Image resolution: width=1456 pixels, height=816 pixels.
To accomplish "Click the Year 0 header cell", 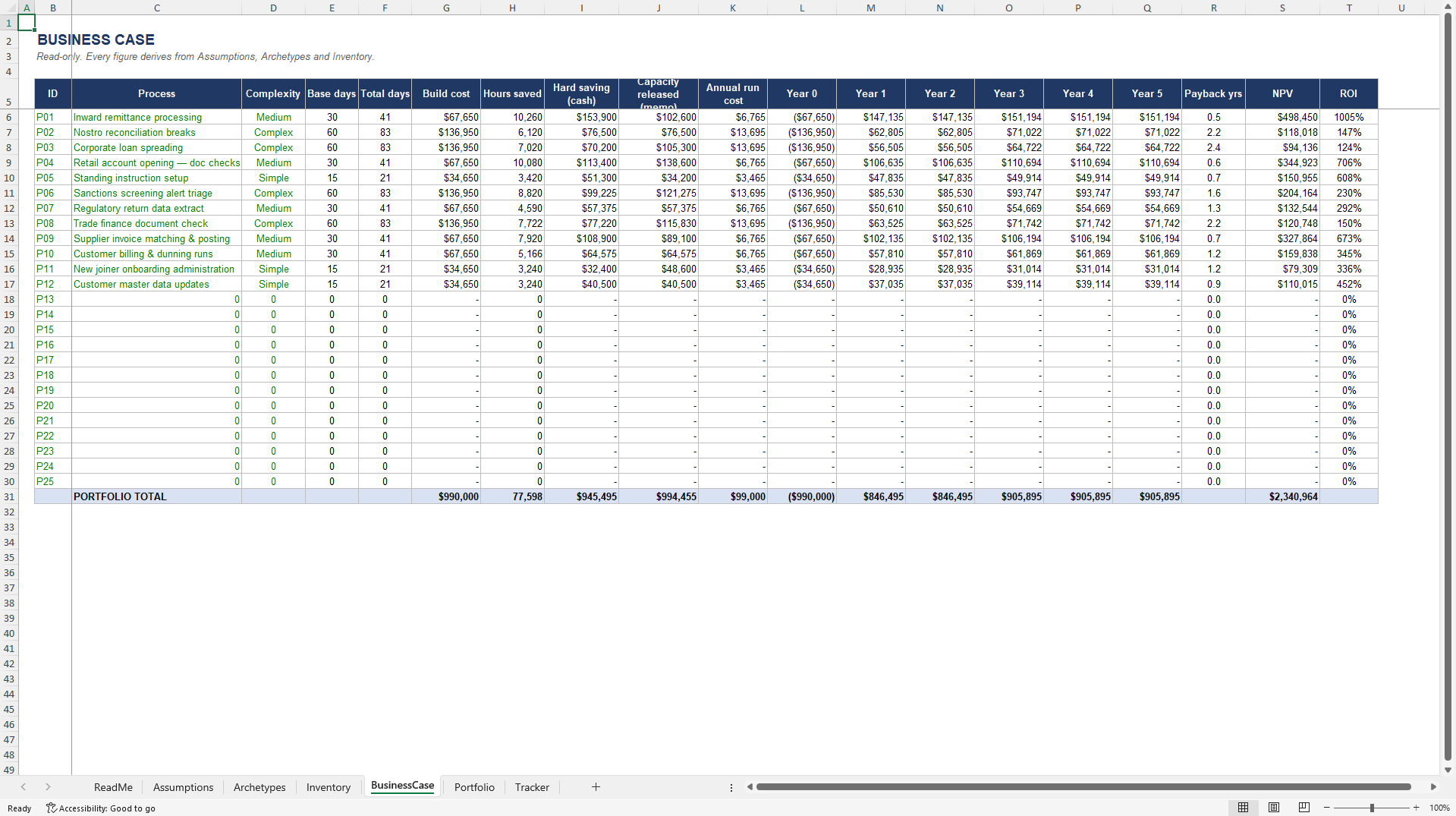I will (x=801, y=93).
